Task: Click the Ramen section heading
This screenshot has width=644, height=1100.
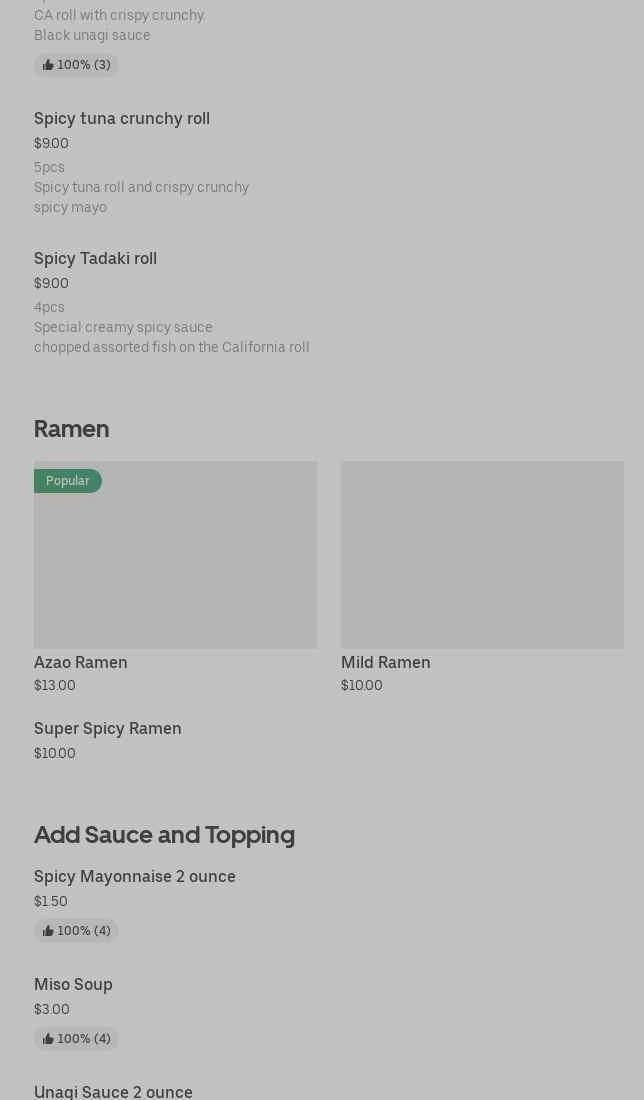Action: pyautogui.click(x=71, y=429)
